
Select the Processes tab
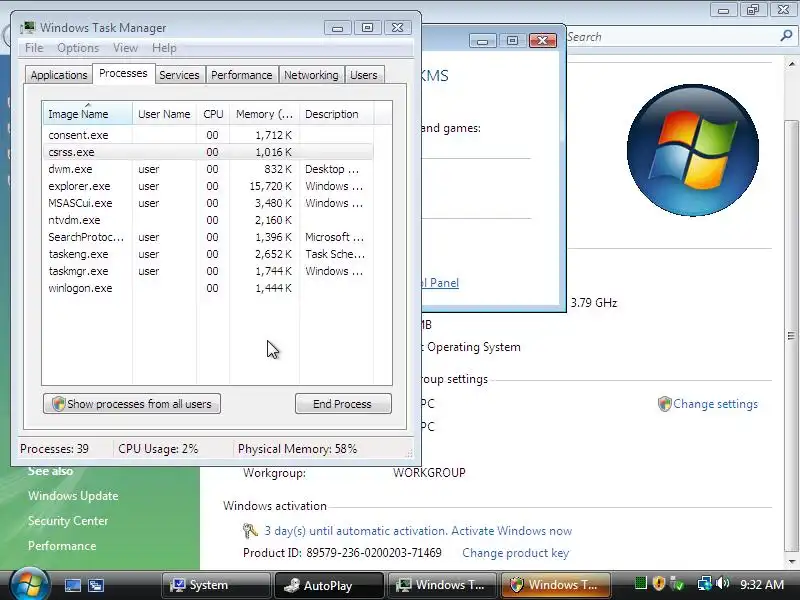(x=123, y=73)
